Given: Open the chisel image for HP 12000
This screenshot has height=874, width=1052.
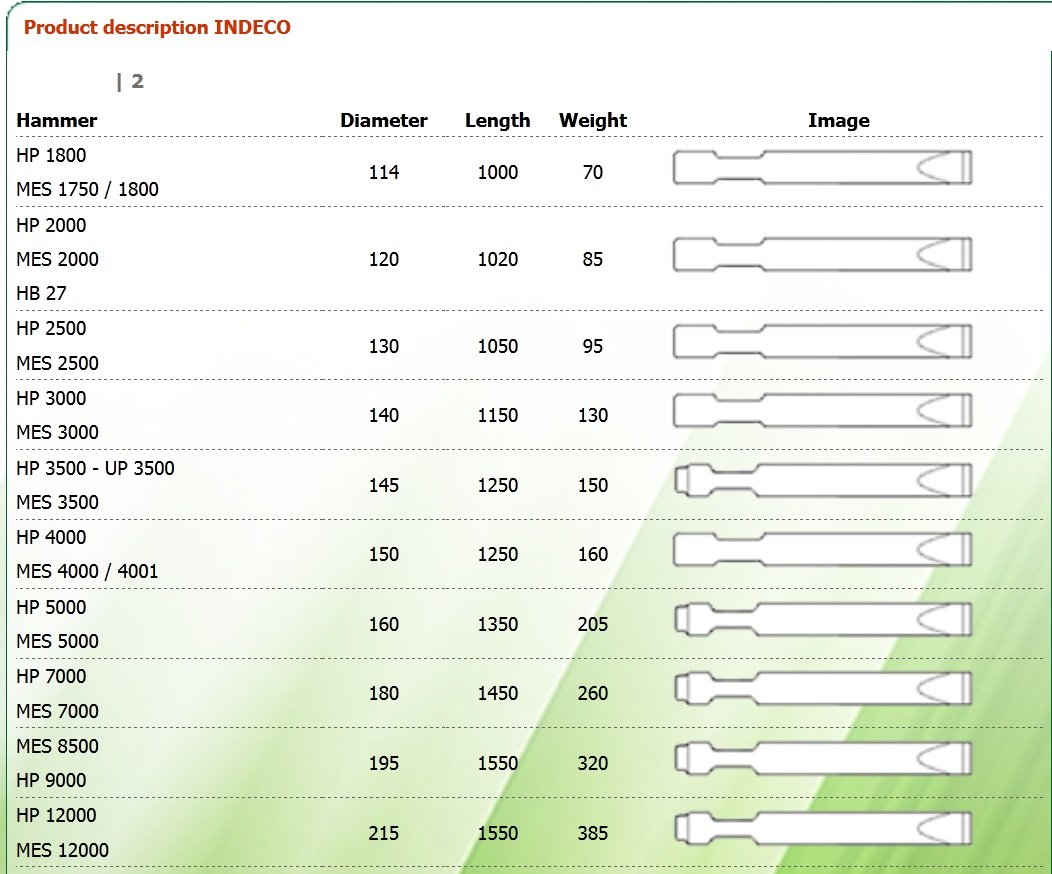Looking at the screenshot, I should click(823, 828).
